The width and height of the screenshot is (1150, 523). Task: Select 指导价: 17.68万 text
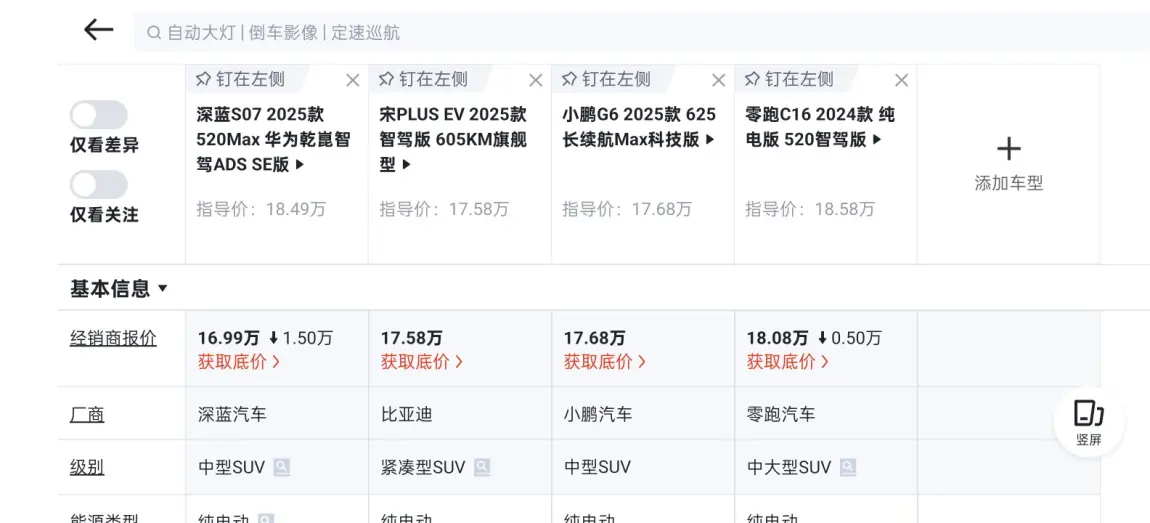pyautogui.click(x=627, y=210)
